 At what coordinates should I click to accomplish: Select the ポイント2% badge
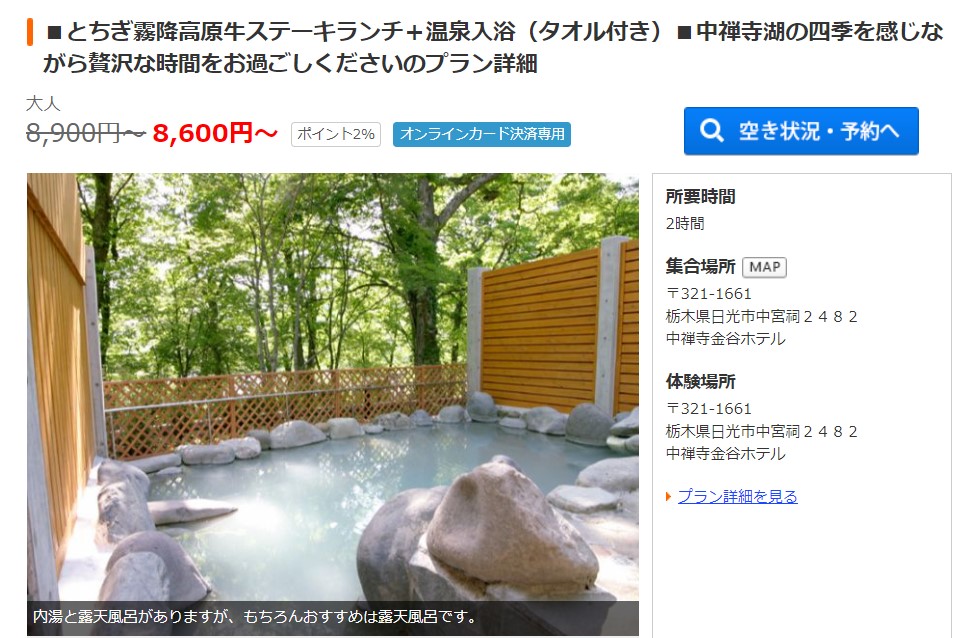pos(336,134)
